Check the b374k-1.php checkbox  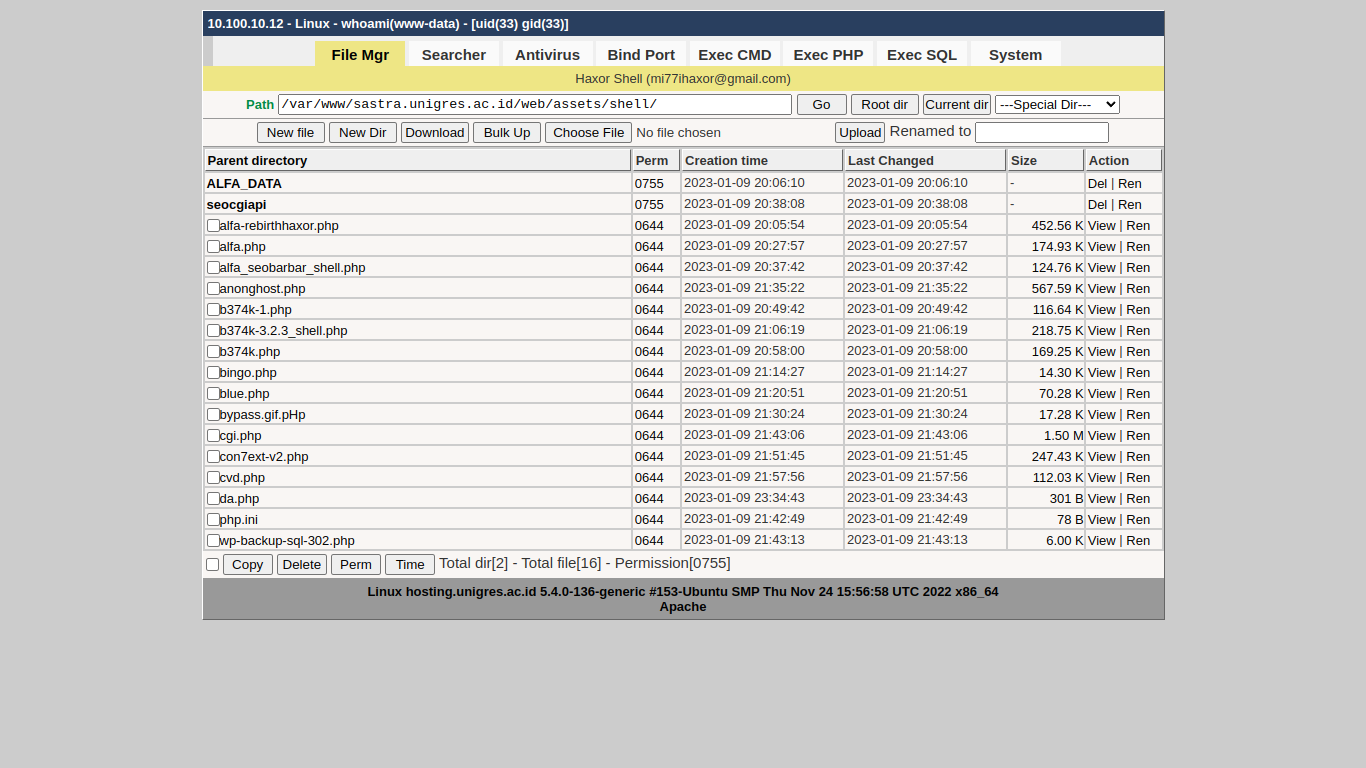pyautogui.click(x=213, y=310)
